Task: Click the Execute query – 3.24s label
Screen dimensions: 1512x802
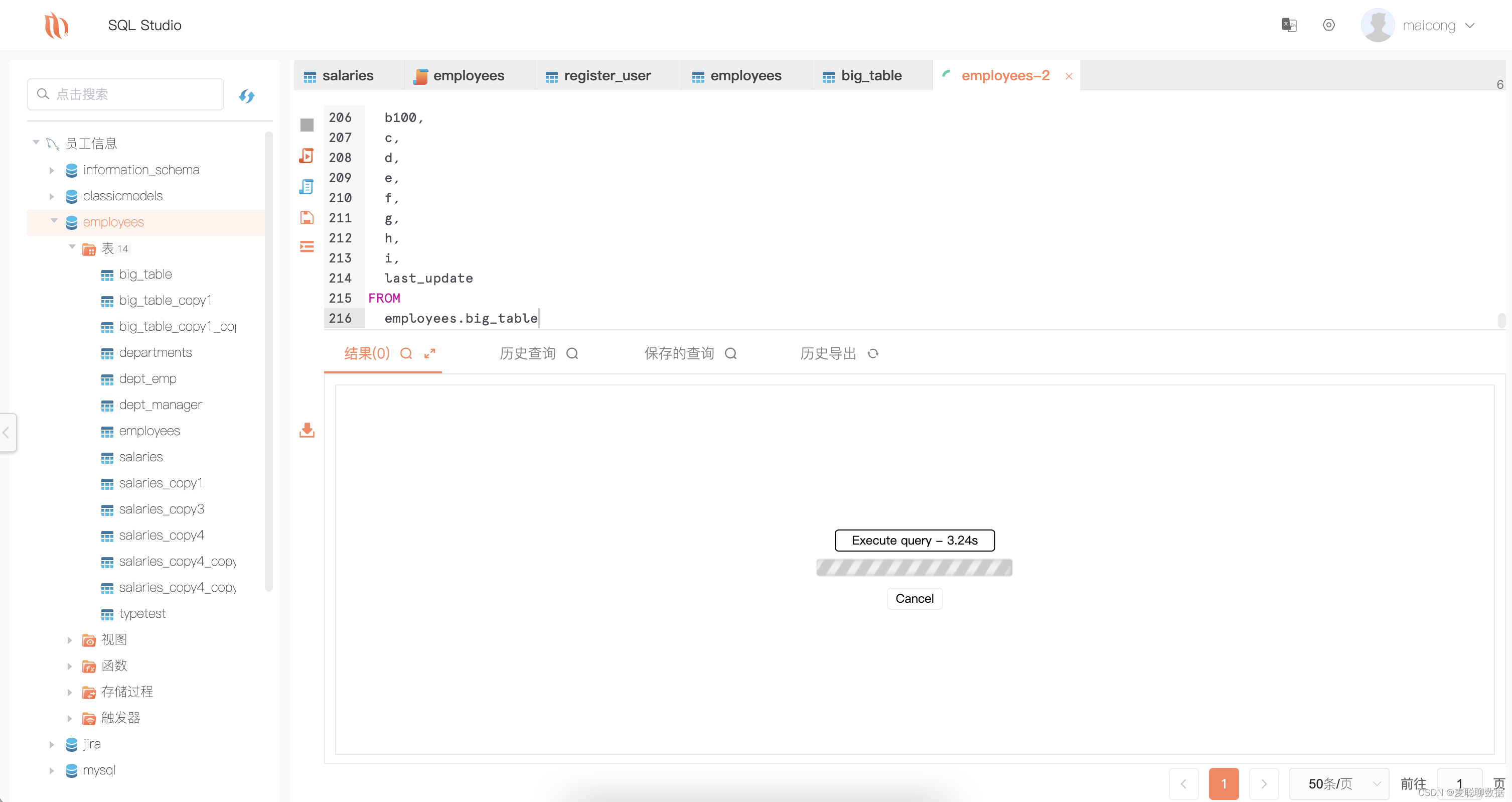Action: tap(915, 540)
